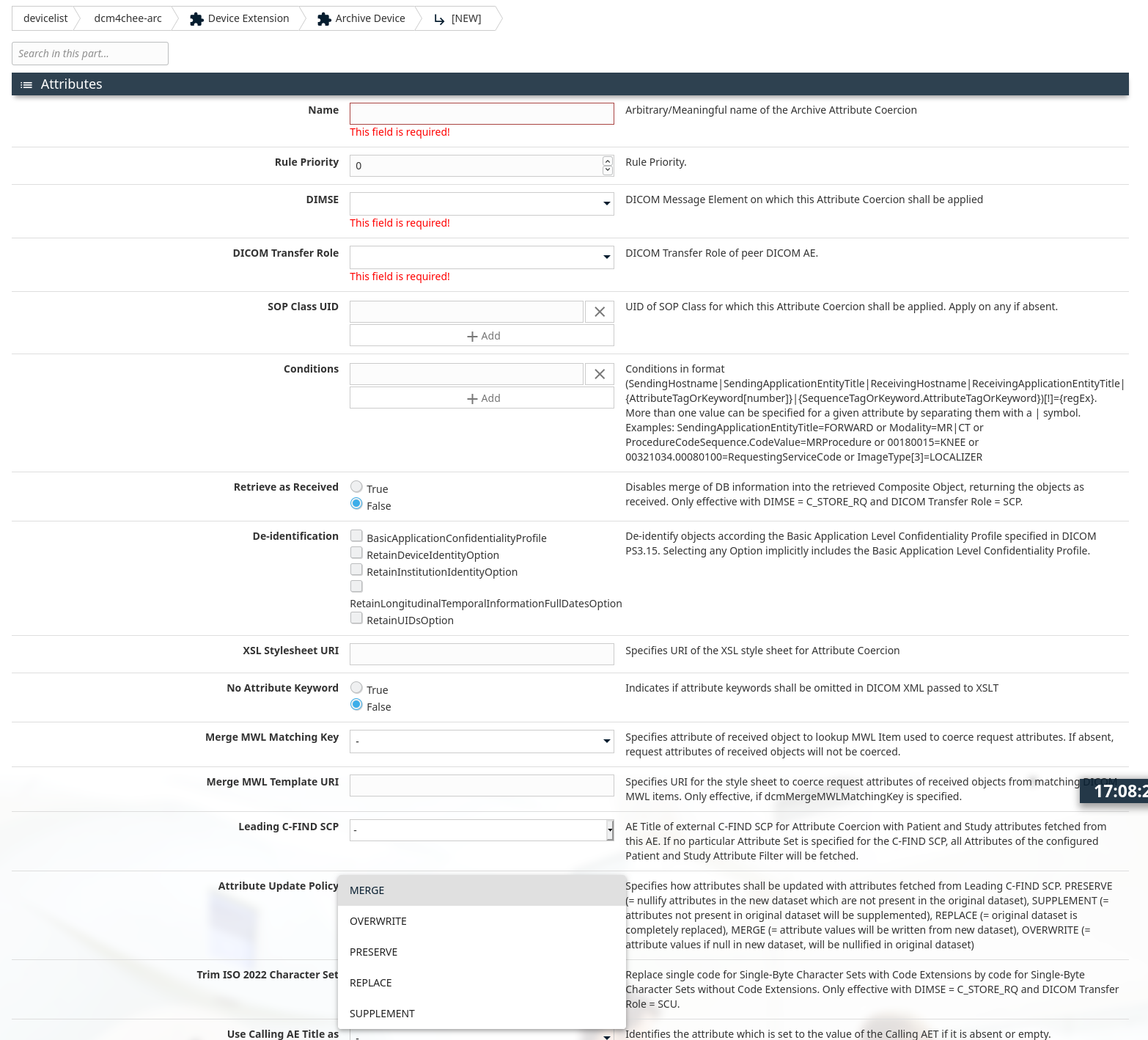Clear the Conditions field with the X icon

599,373
